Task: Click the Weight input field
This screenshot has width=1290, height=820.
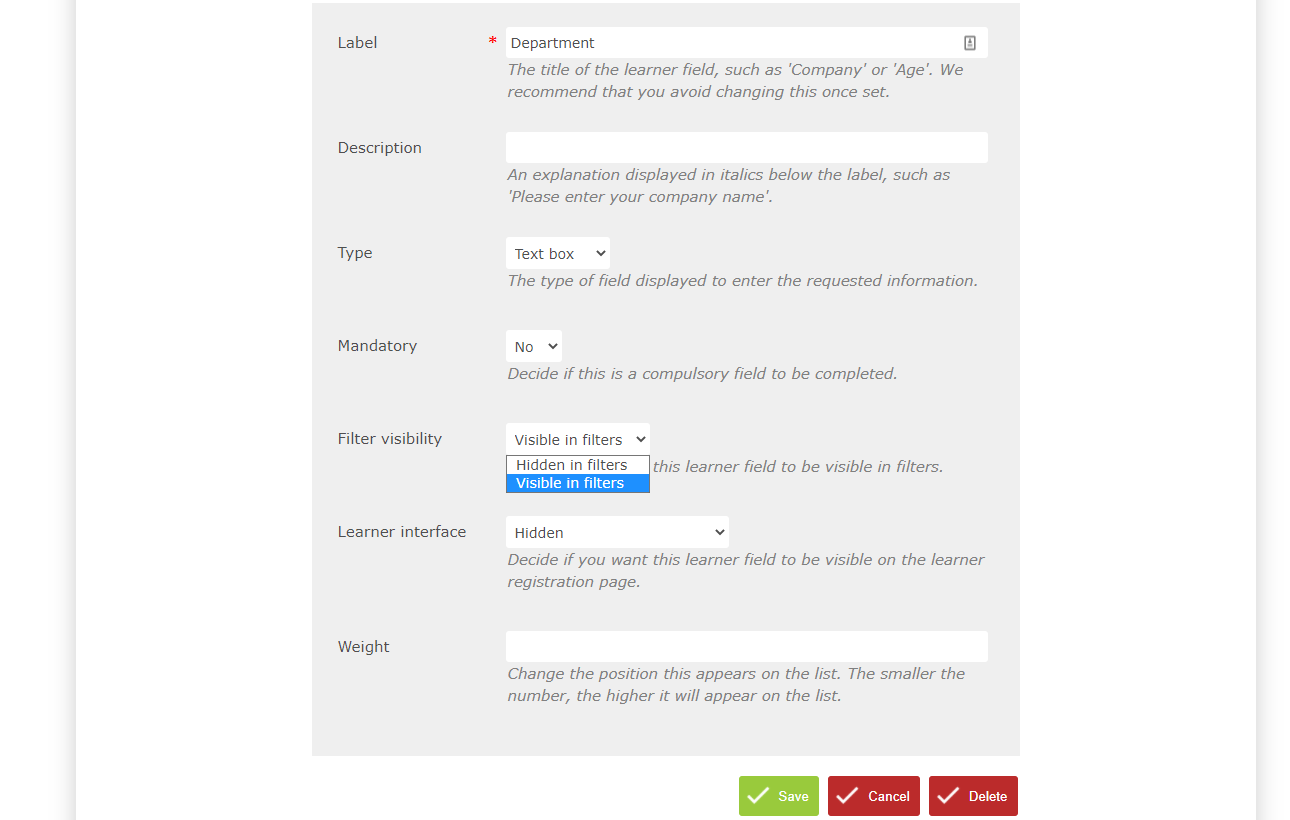Action: pyautogui.click(x=747, y=646)
